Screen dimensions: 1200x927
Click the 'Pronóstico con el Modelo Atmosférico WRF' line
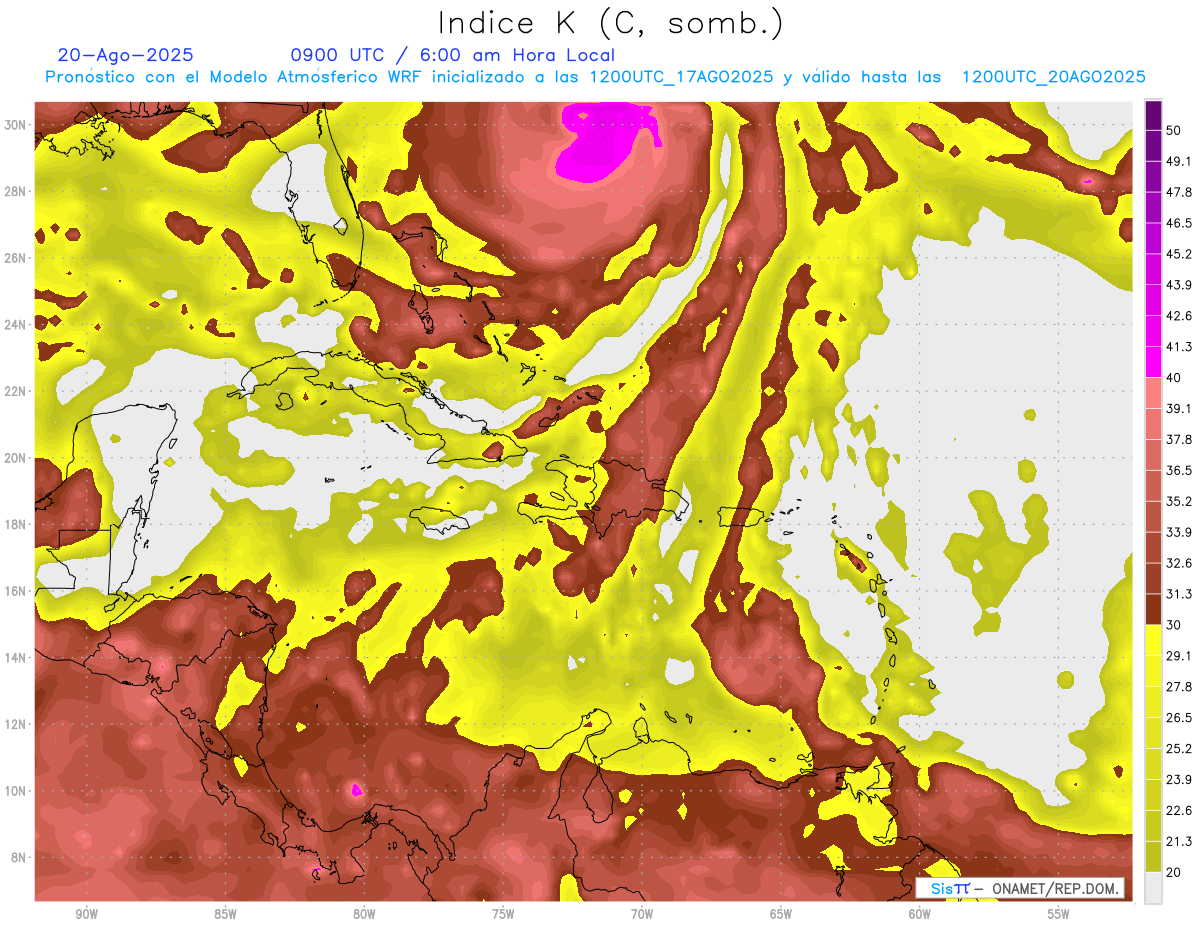click(595, 77)
